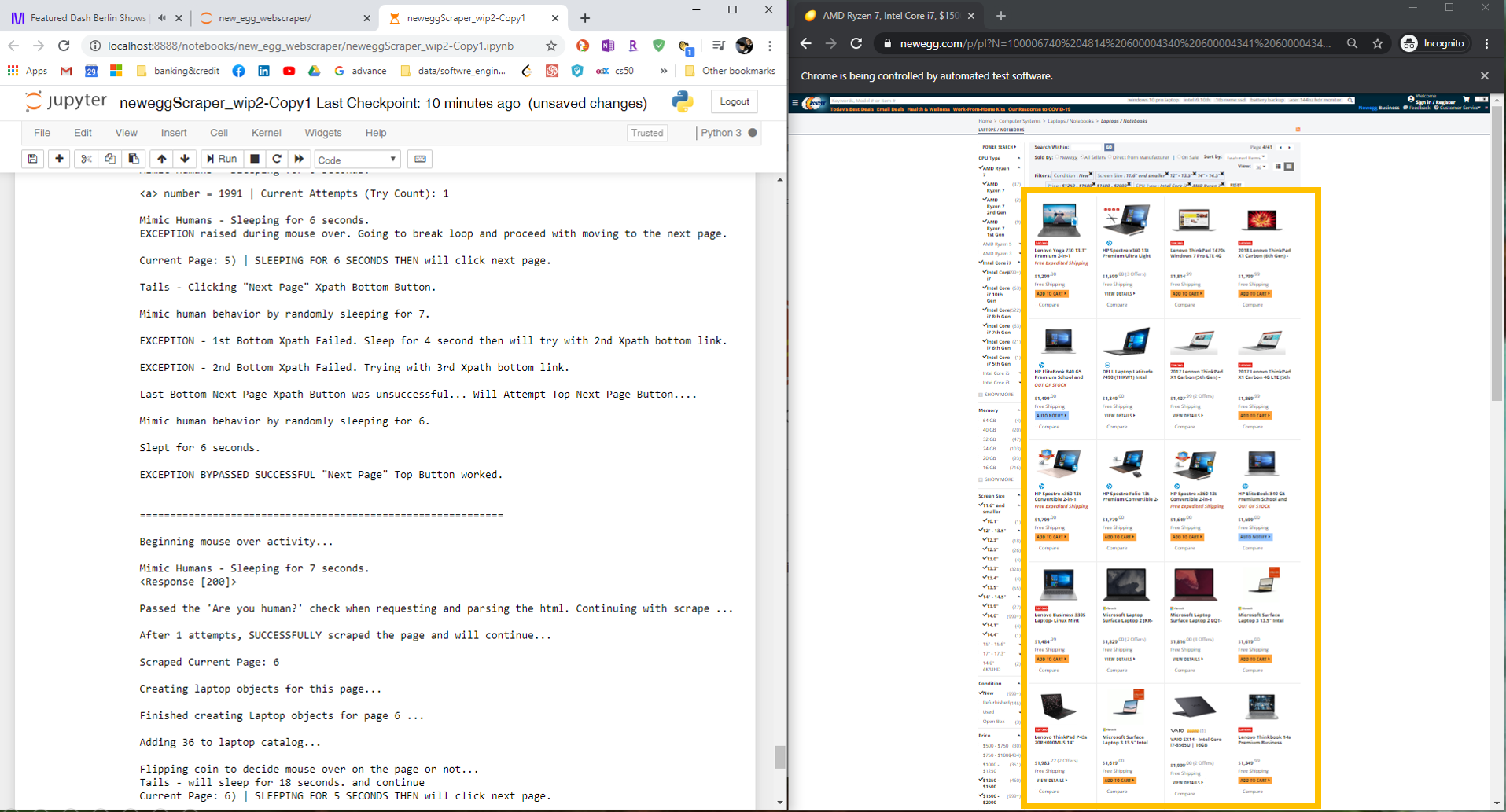Check the 64 GB memory filter

coord(989,421)
